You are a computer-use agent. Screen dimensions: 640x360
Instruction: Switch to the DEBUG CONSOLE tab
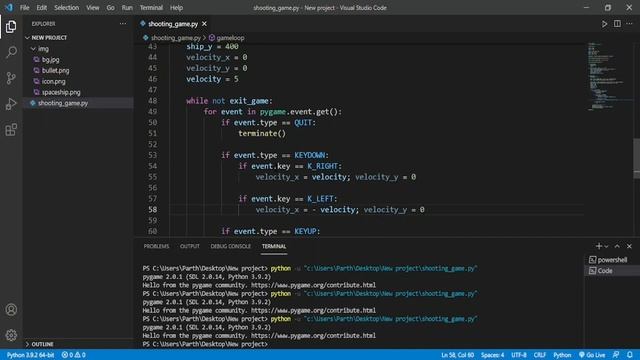(231, 246)
